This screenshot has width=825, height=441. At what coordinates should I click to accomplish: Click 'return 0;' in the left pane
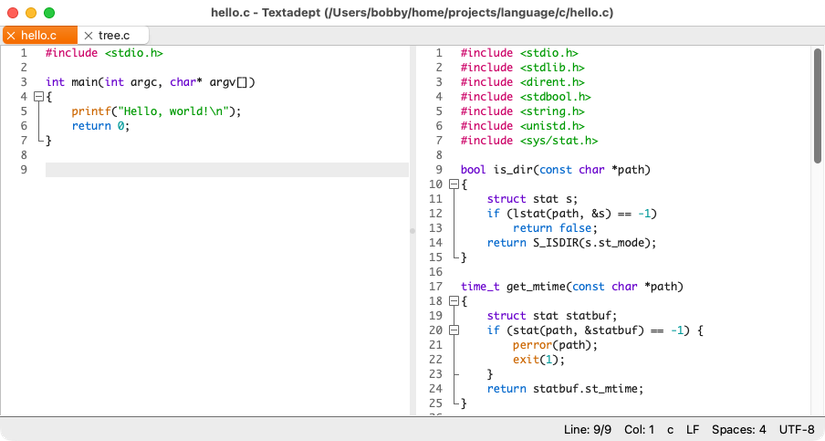coord(100,126)
